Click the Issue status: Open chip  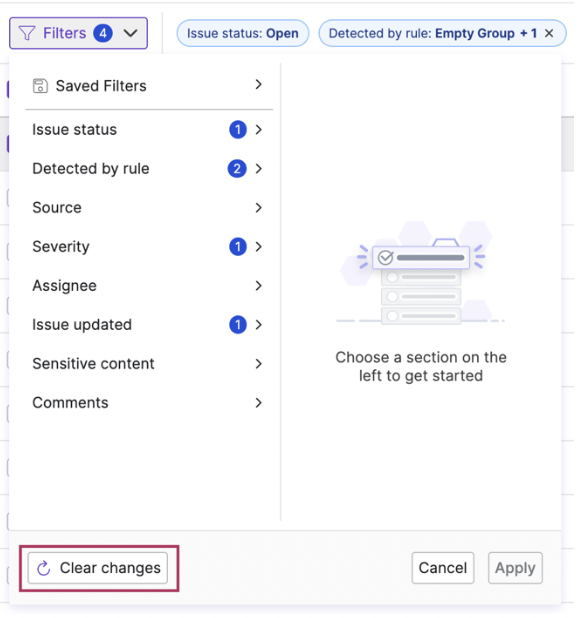pos(243,34)
